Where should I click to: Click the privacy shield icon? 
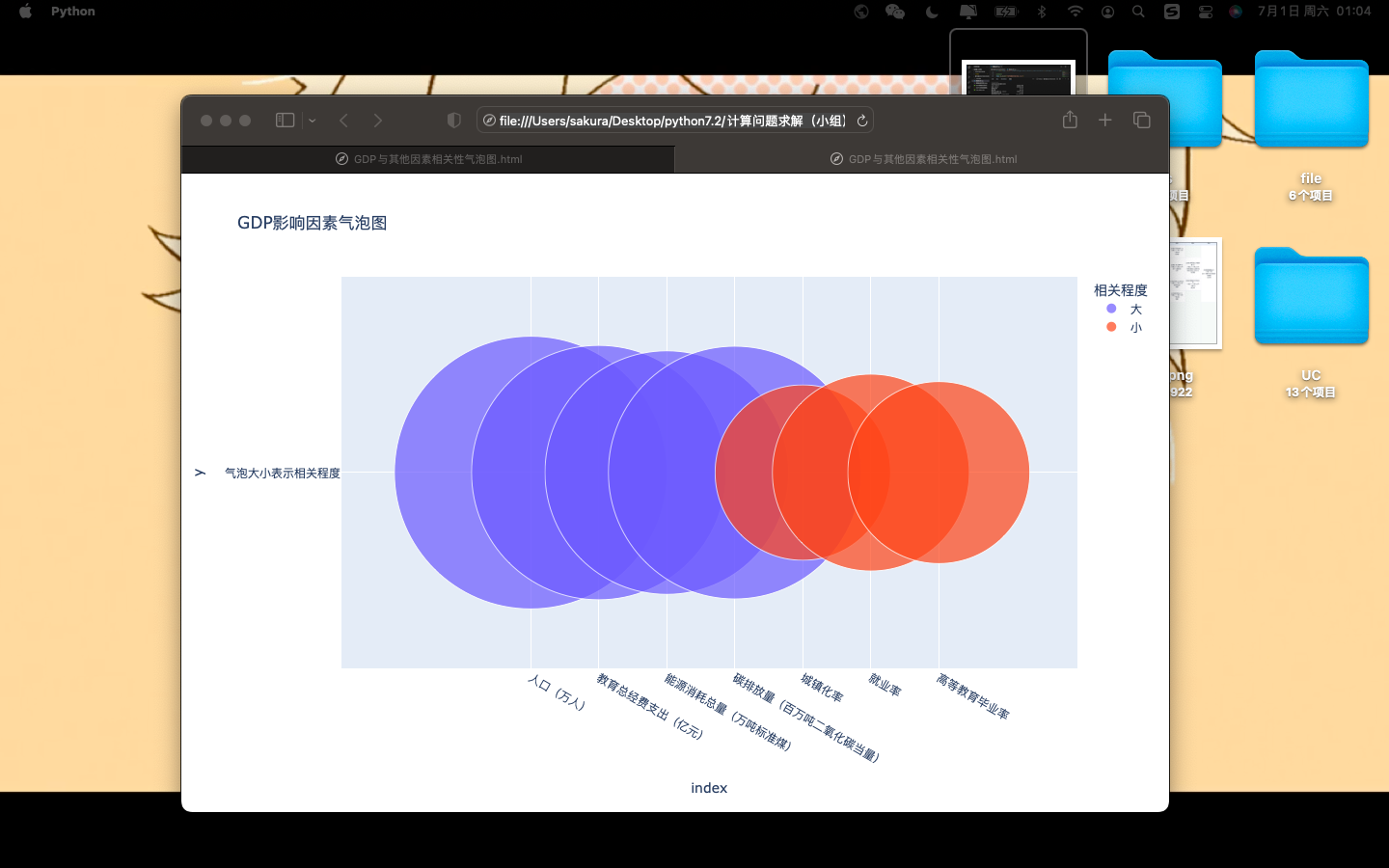[454, 121]
